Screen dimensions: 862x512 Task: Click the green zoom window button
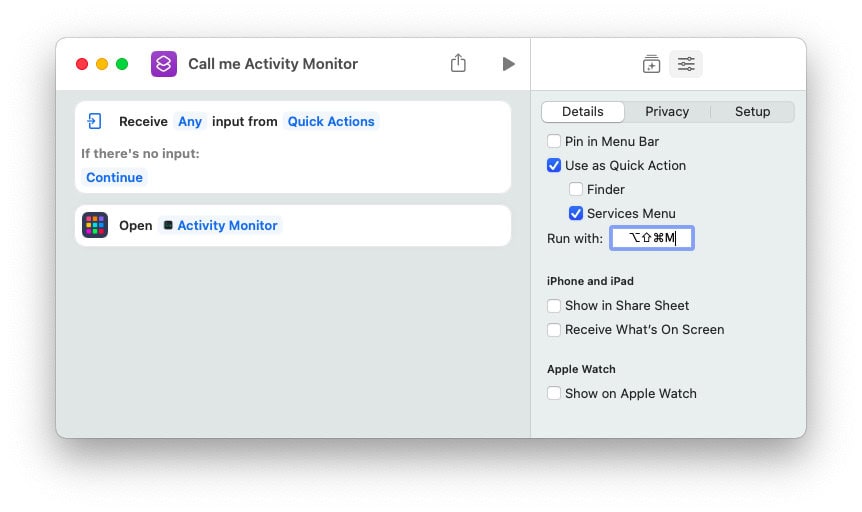[x=122, y=64]
